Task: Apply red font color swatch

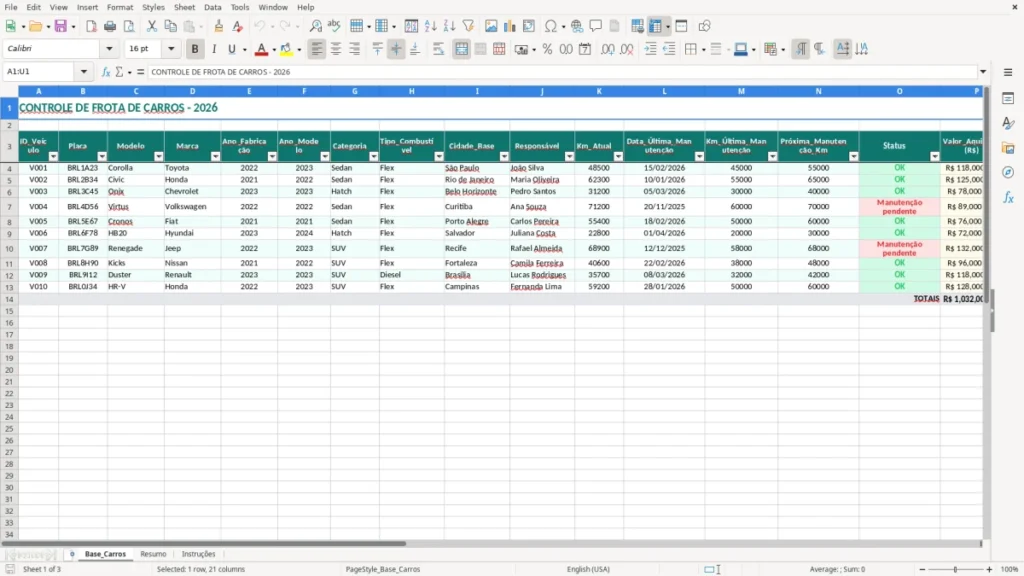Action: coord(261,49)
